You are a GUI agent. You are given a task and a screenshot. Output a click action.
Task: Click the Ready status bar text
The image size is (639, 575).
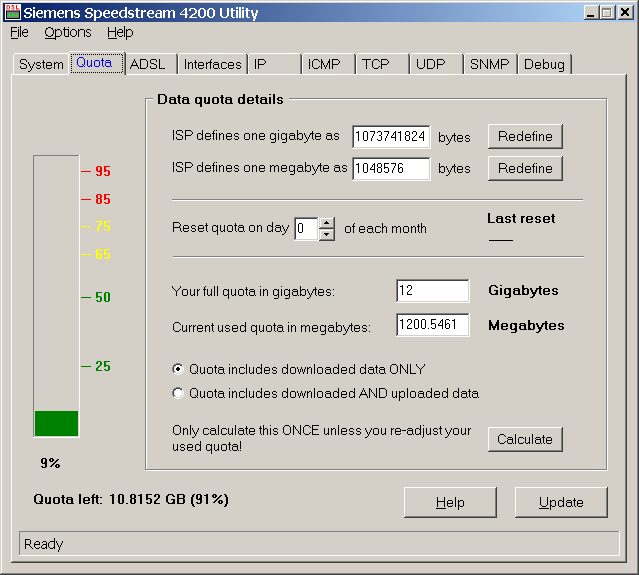[44, 544]
